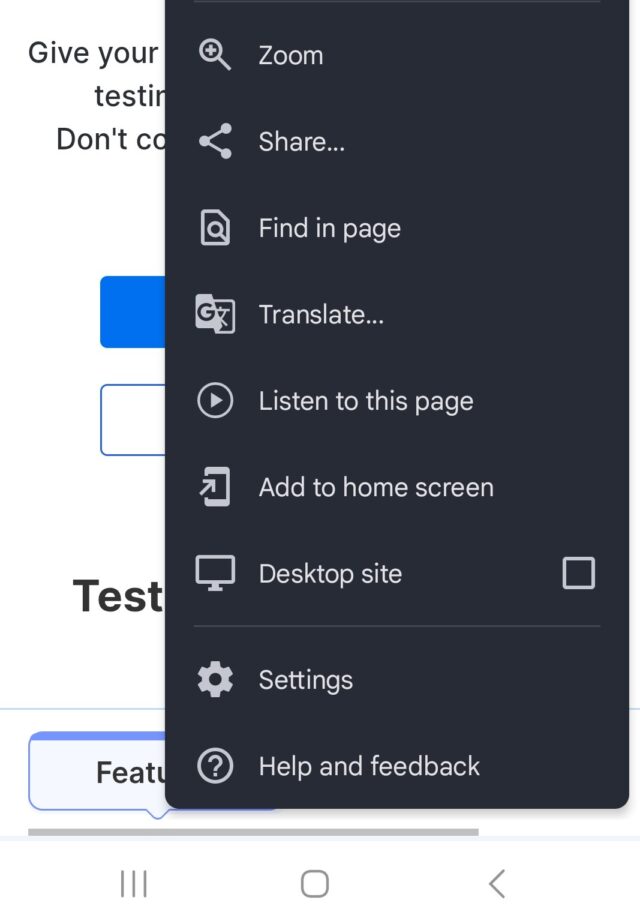The width and height of the screenshot is (640, 921).
Task: Open Settings via the gear icon
Action: click(x=214, y=679)
